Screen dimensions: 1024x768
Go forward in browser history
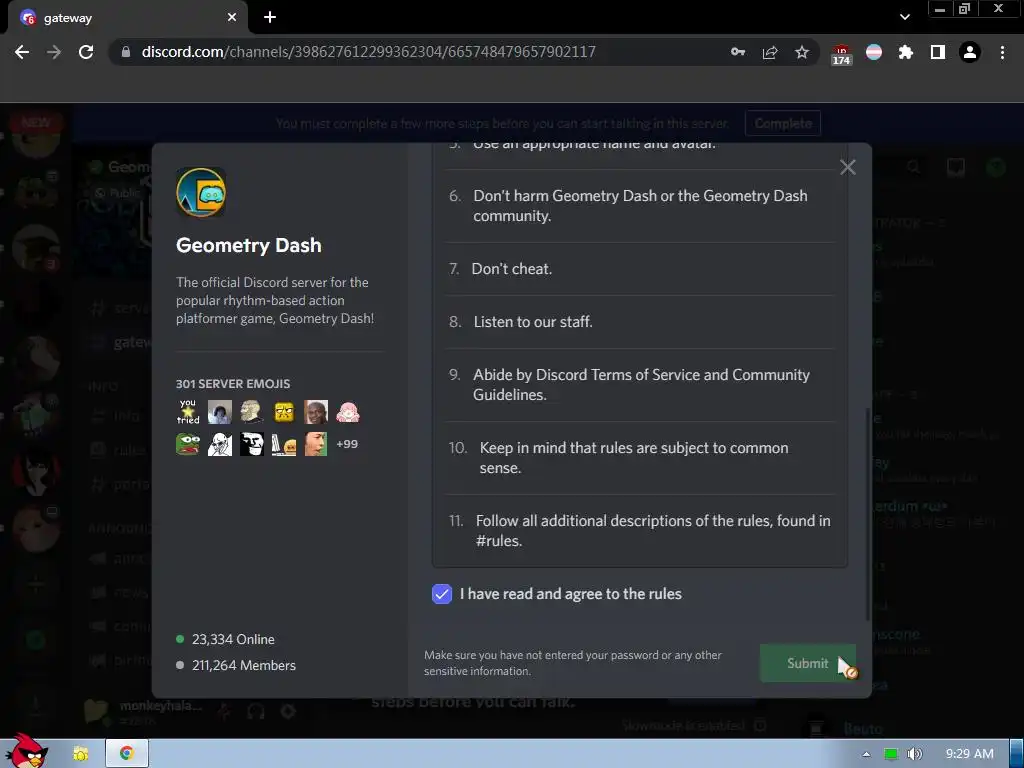pyautogui.click(x=54, y=52)
